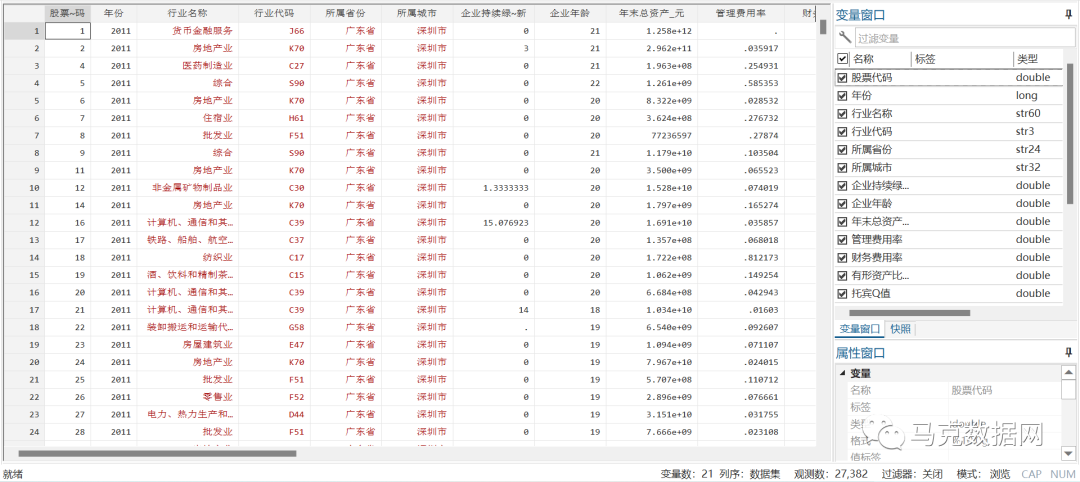Click the cell containing 医药制造业
Viewport: 1080px width, 482px height.
187,66
